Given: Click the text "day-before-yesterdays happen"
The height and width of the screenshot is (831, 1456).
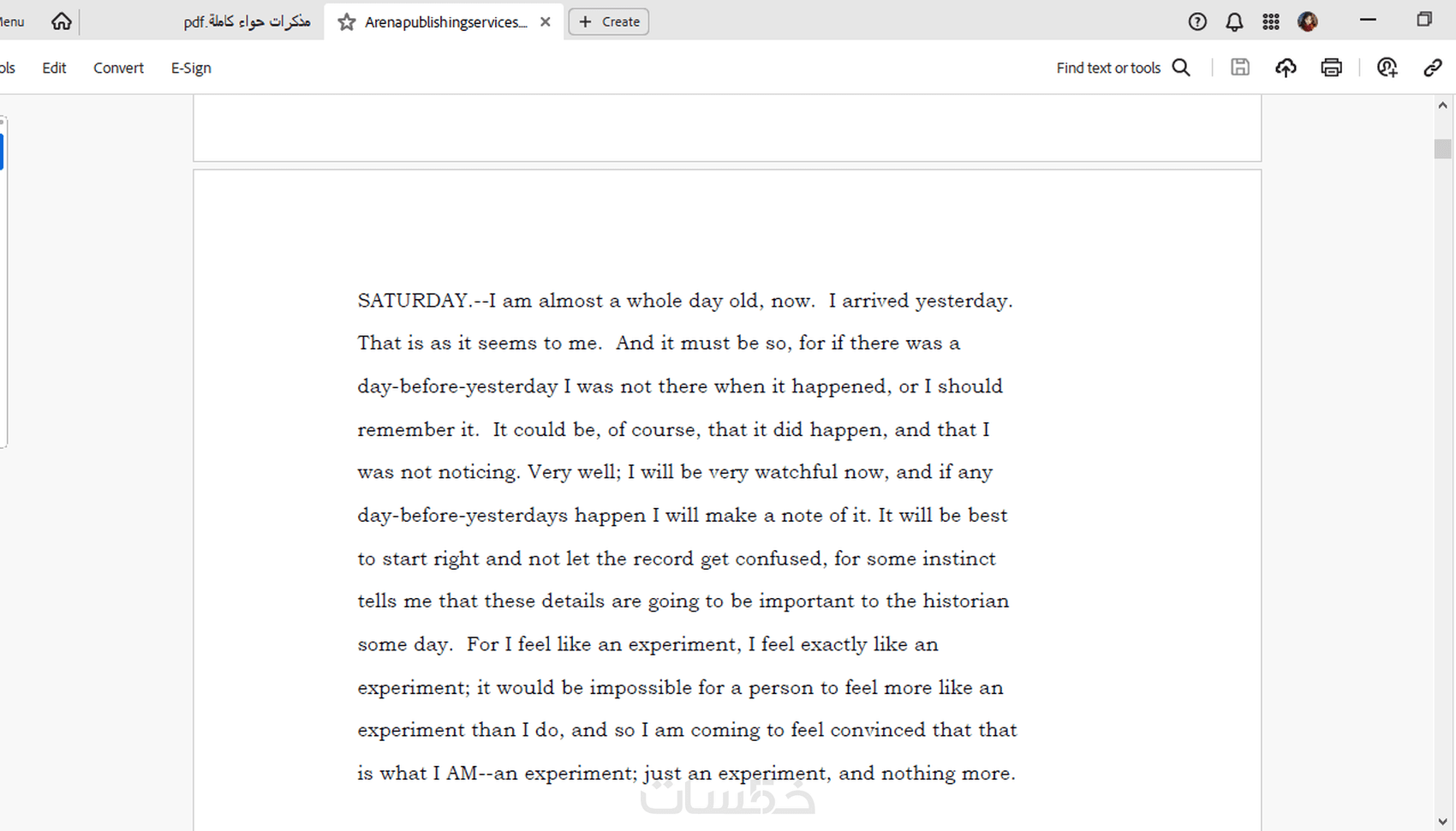Looking at the screenshot, I should [x=502, y=516].
